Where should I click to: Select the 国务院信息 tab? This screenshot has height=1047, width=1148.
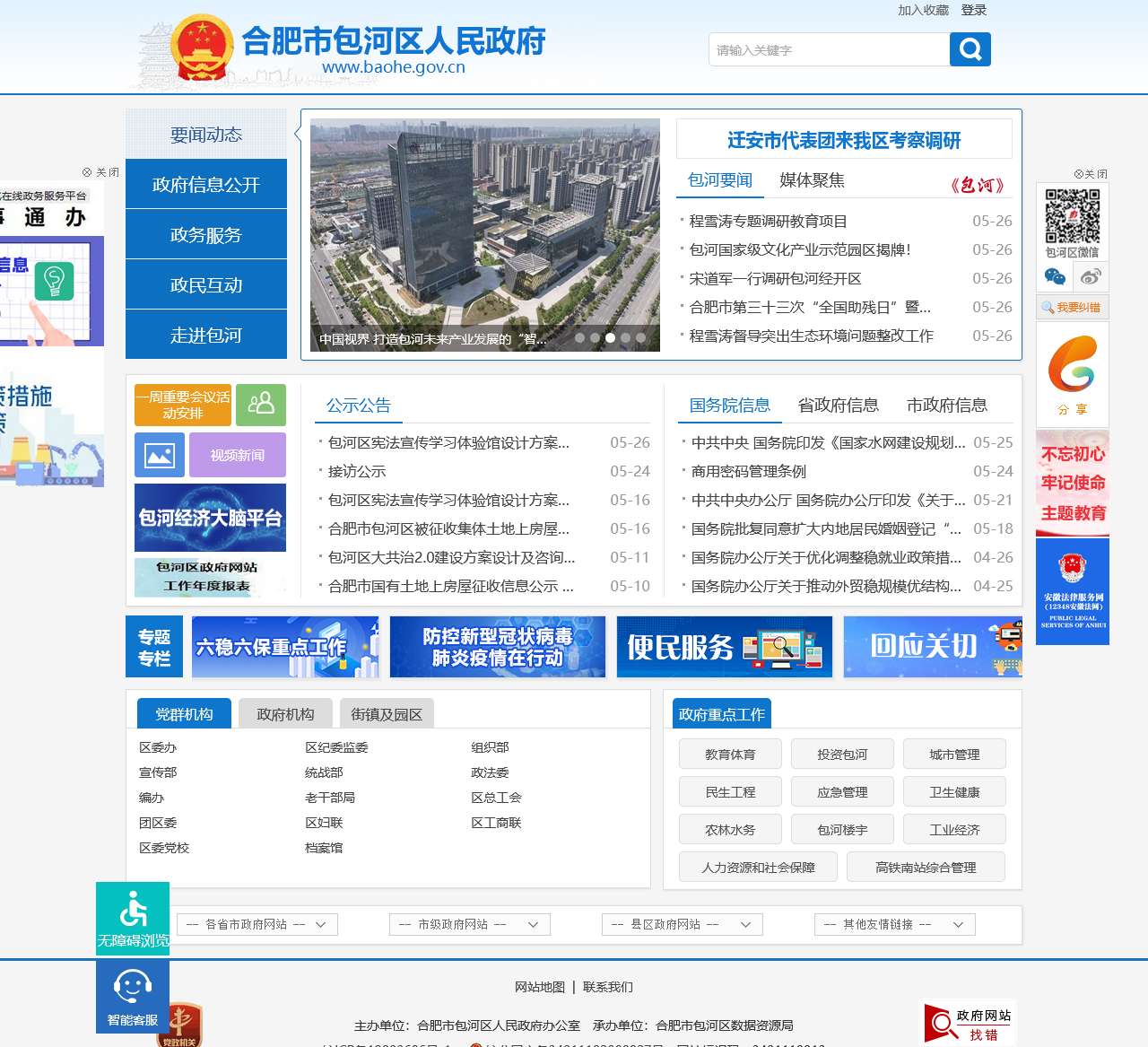coord(730,406)
